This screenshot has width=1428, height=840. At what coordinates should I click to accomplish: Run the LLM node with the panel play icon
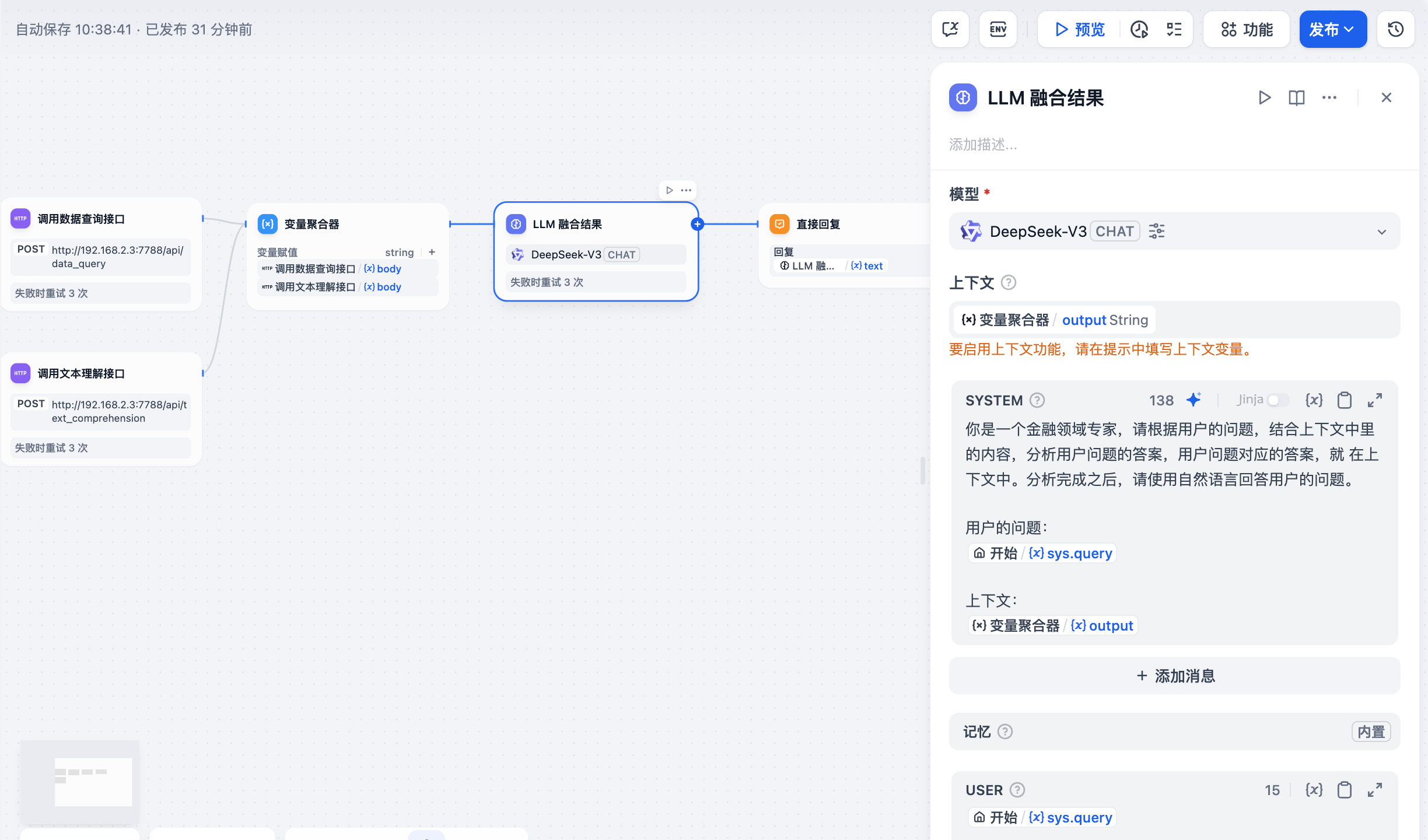(x=1264, y=97)
